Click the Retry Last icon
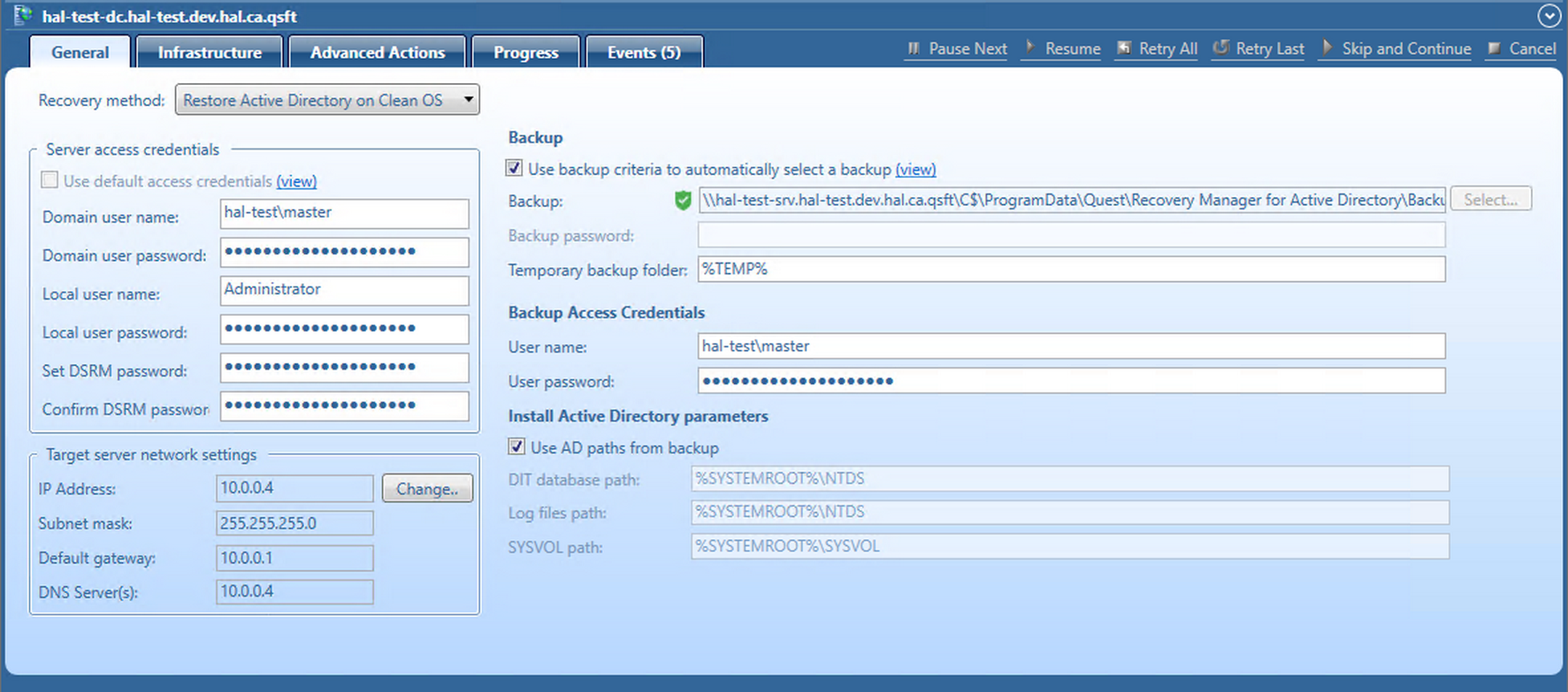This screenshot has height=692, width=1568. click(1220, 48)
